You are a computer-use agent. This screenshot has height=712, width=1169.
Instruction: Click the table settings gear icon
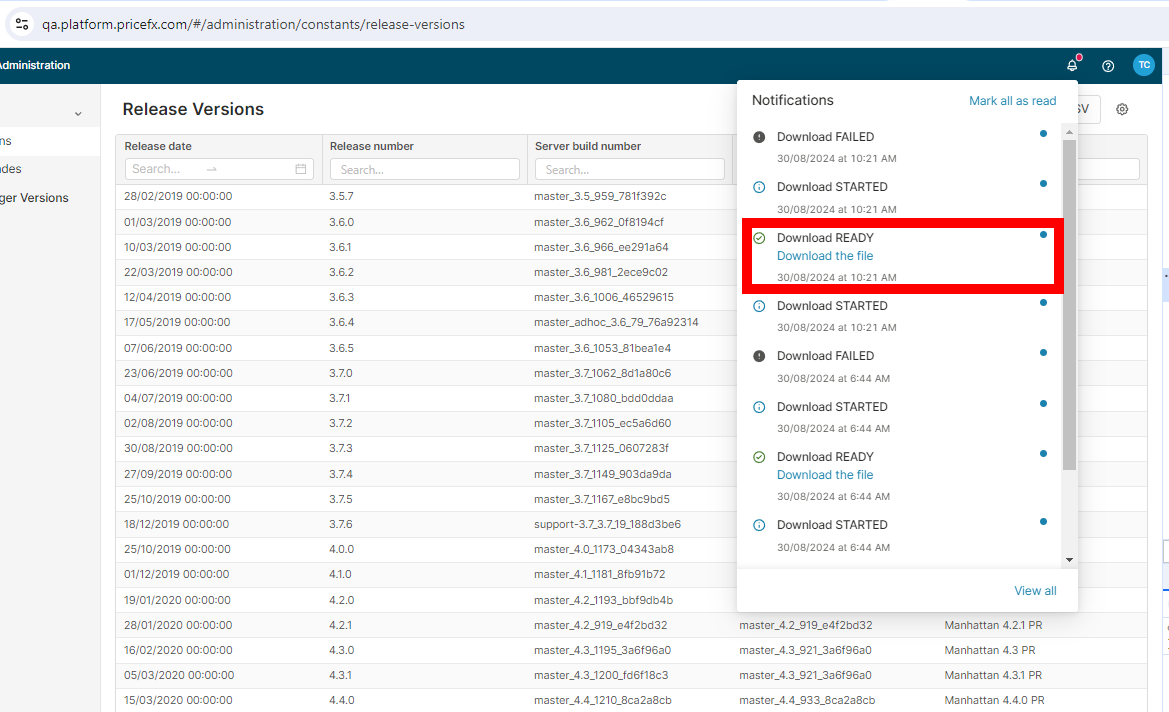point(1122,110)
